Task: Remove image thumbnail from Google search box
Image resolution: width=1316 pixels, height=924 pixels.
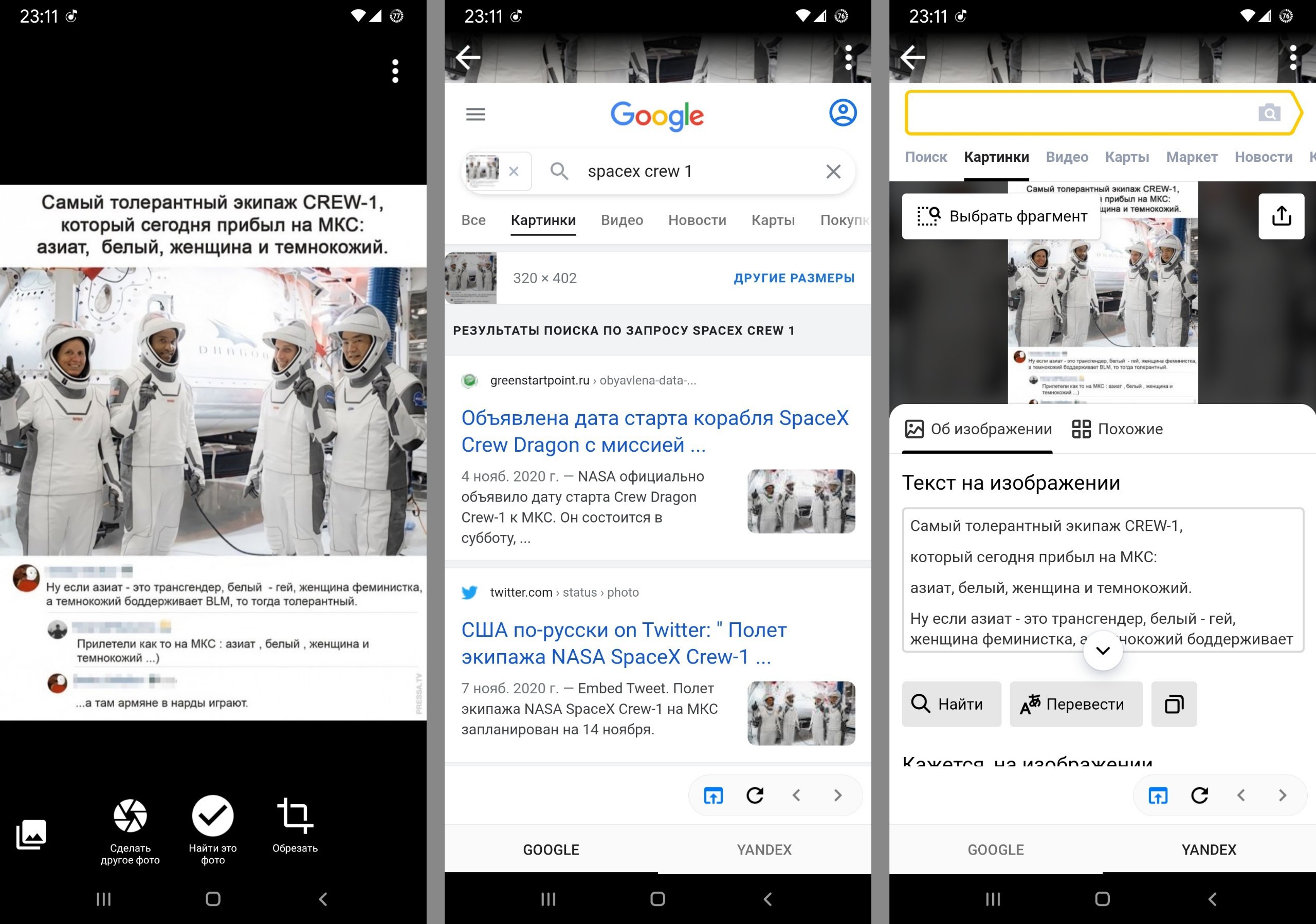Action: click(x=514, y=171)
